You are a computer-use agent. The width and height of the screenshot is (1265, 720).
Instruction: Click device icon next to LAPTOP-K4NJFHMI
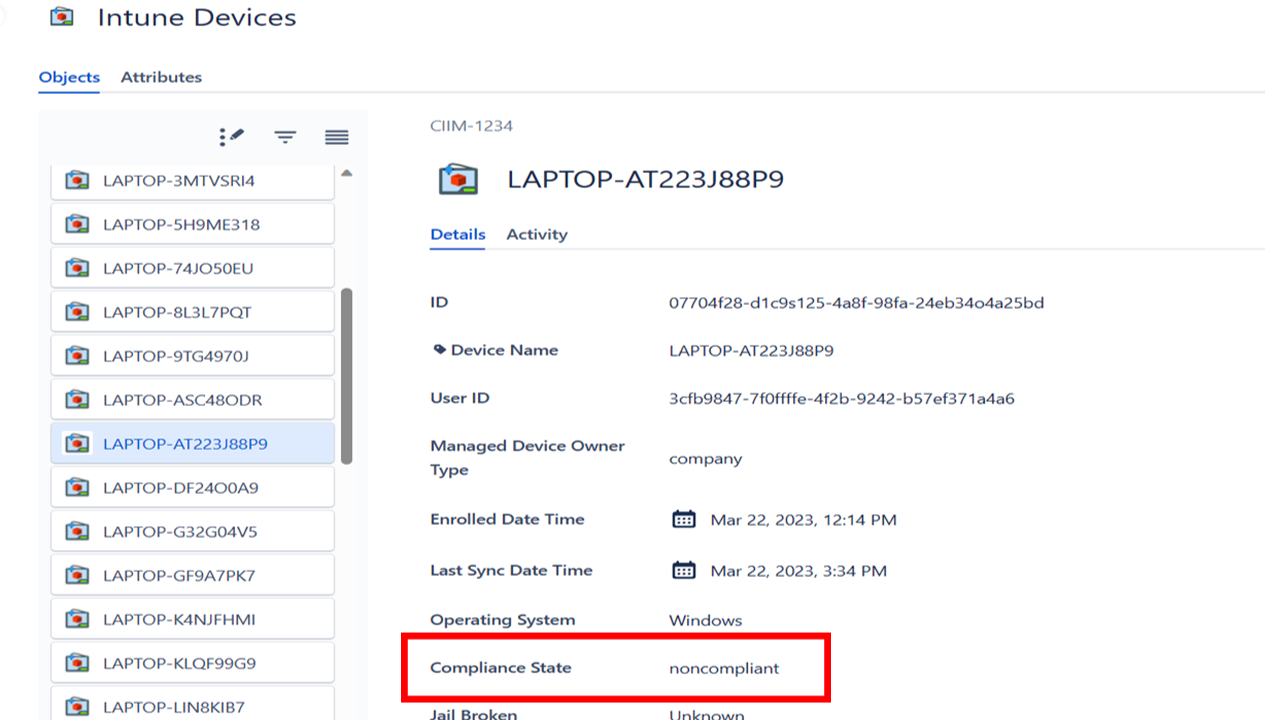pyautogui.click(x=77, y=620)
